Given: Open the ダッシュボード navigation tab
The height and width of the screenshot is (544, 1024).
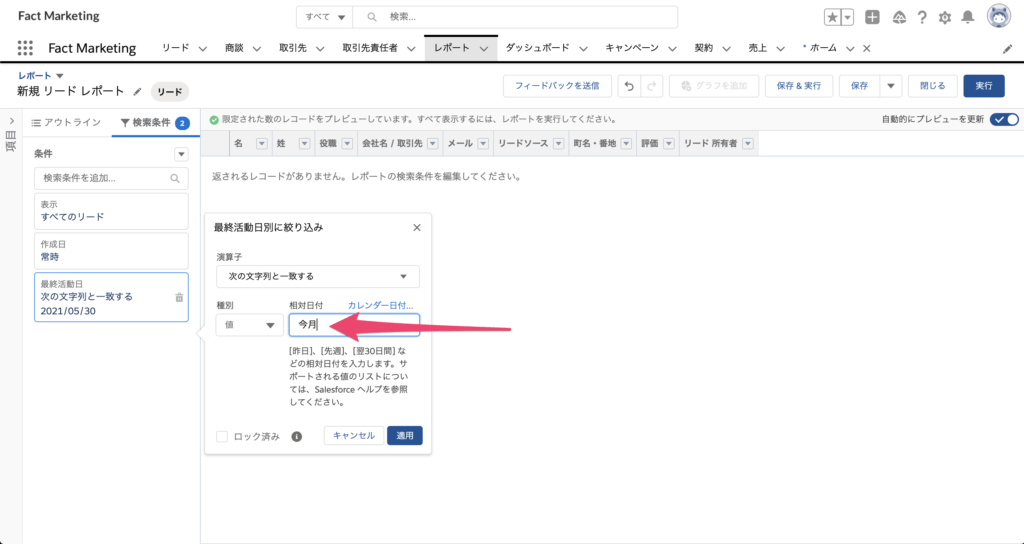Looking at the screenshot, I should (537, 48).
